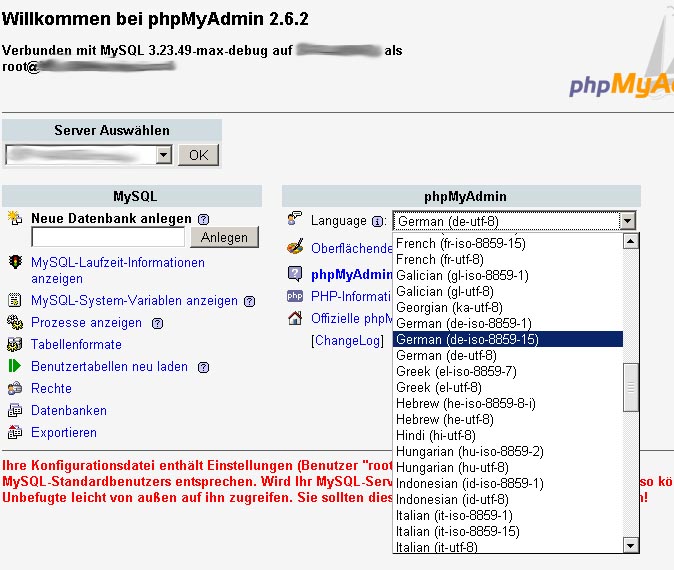Image resolution: width=674 pixels, height=570 pixels.
Task: Select German (de-utf-8) in the list
Action: click(508, 355)
